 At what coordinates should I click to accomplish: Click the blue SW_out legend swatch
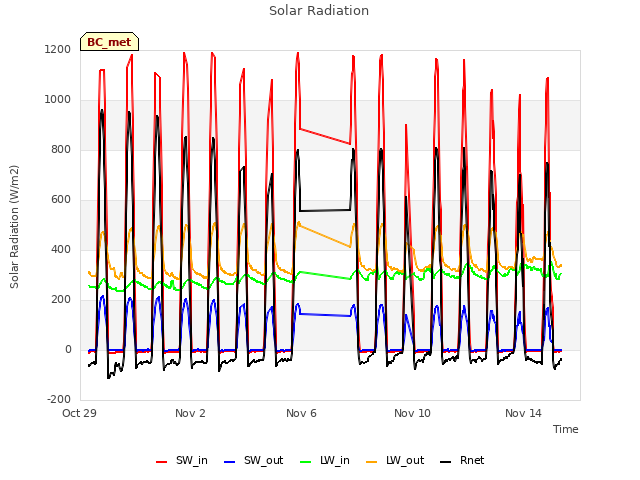(x=230, y=462)
